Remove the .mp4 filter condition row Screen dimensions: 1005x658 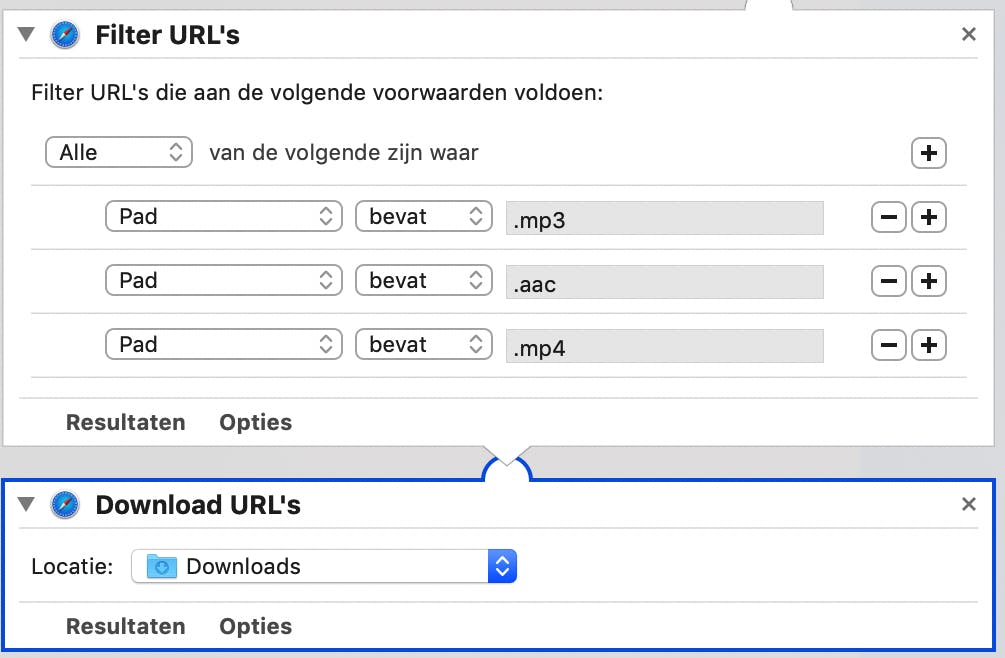889,345
